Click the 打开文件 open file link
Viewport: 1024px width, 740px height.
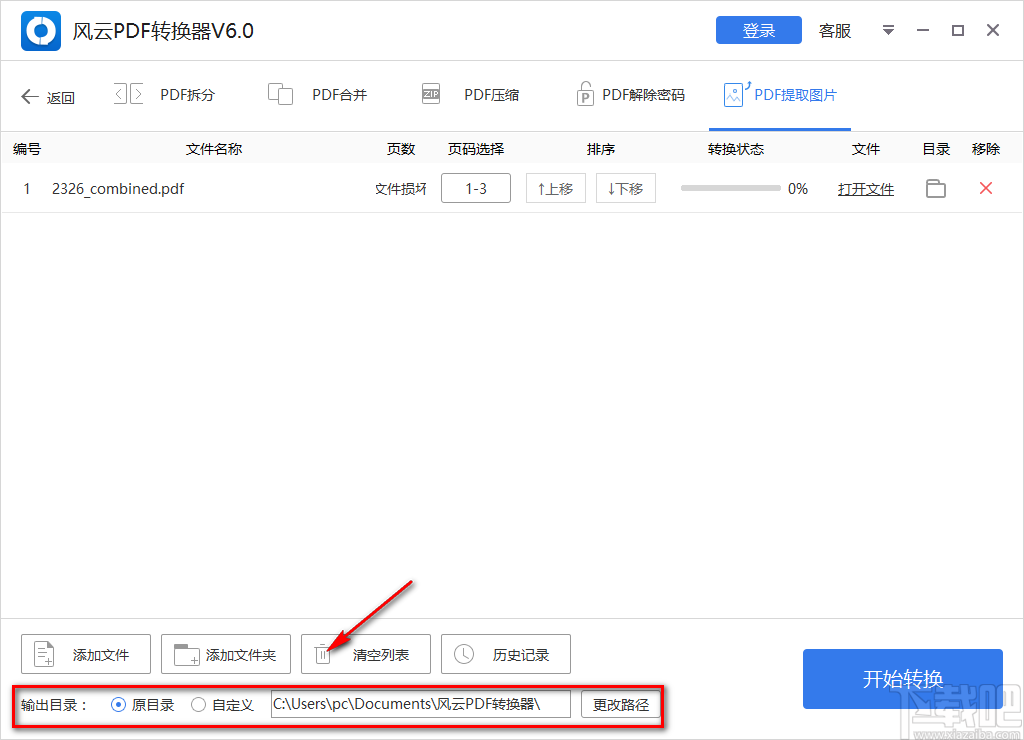(866, 188)
